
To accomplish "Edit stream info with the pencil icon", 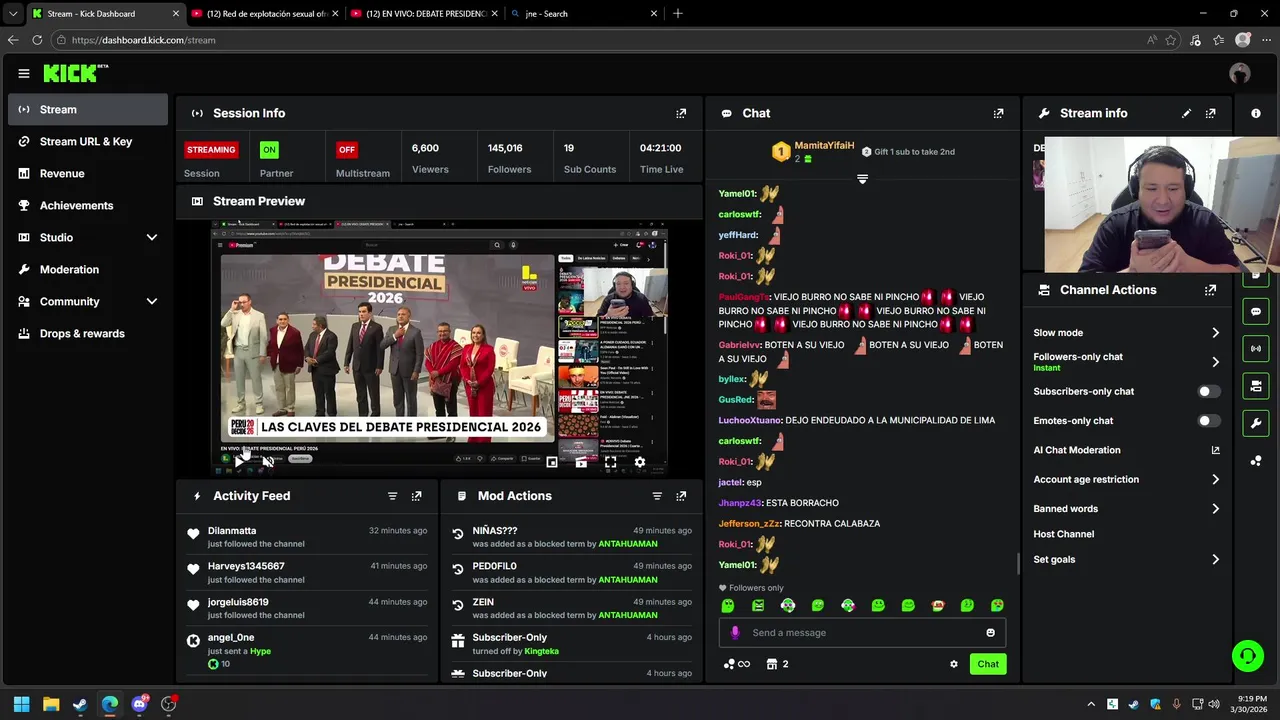I will pyautogui.click(x=1186, y=113).
